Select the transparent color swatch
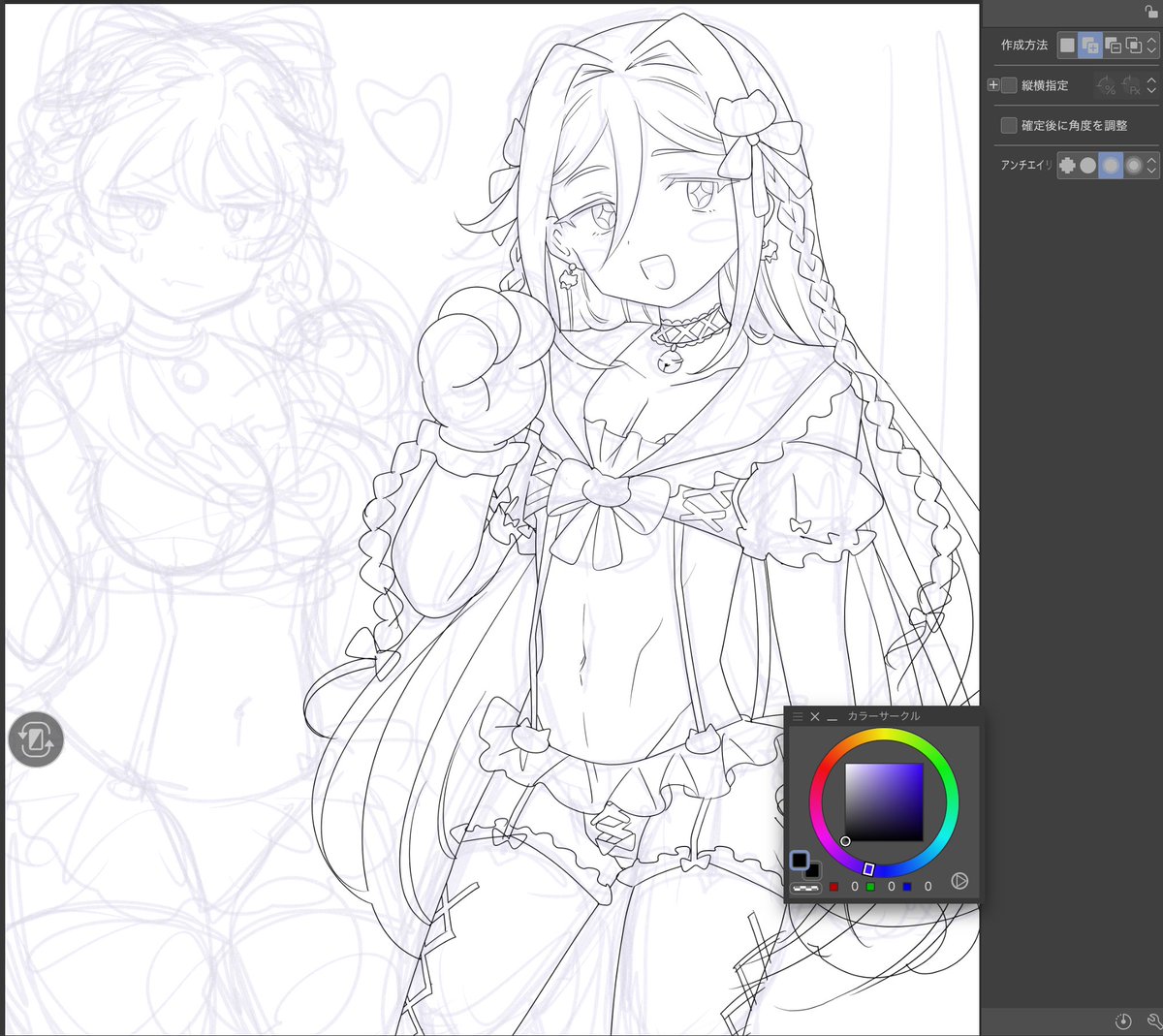Viewport: 1163px width, 1036px height. pyautogui.click(x=804, y=887)
